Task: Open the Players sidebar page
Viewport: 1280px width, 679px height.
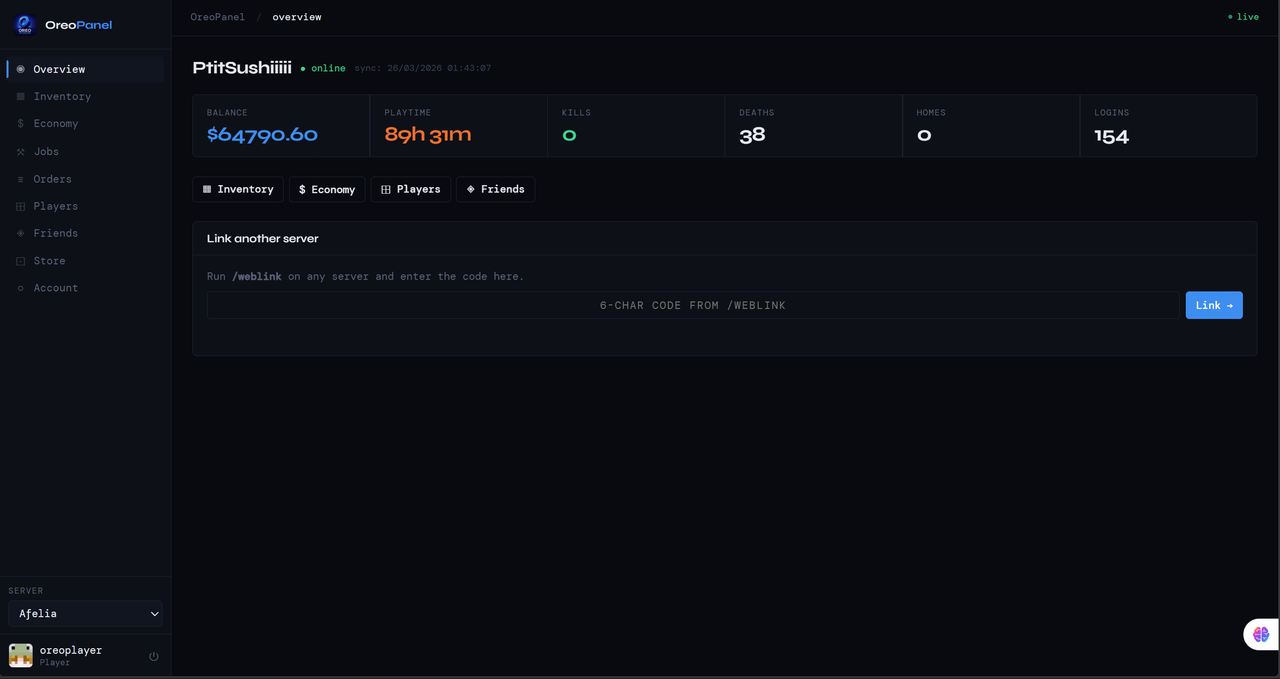Action: 86,206
